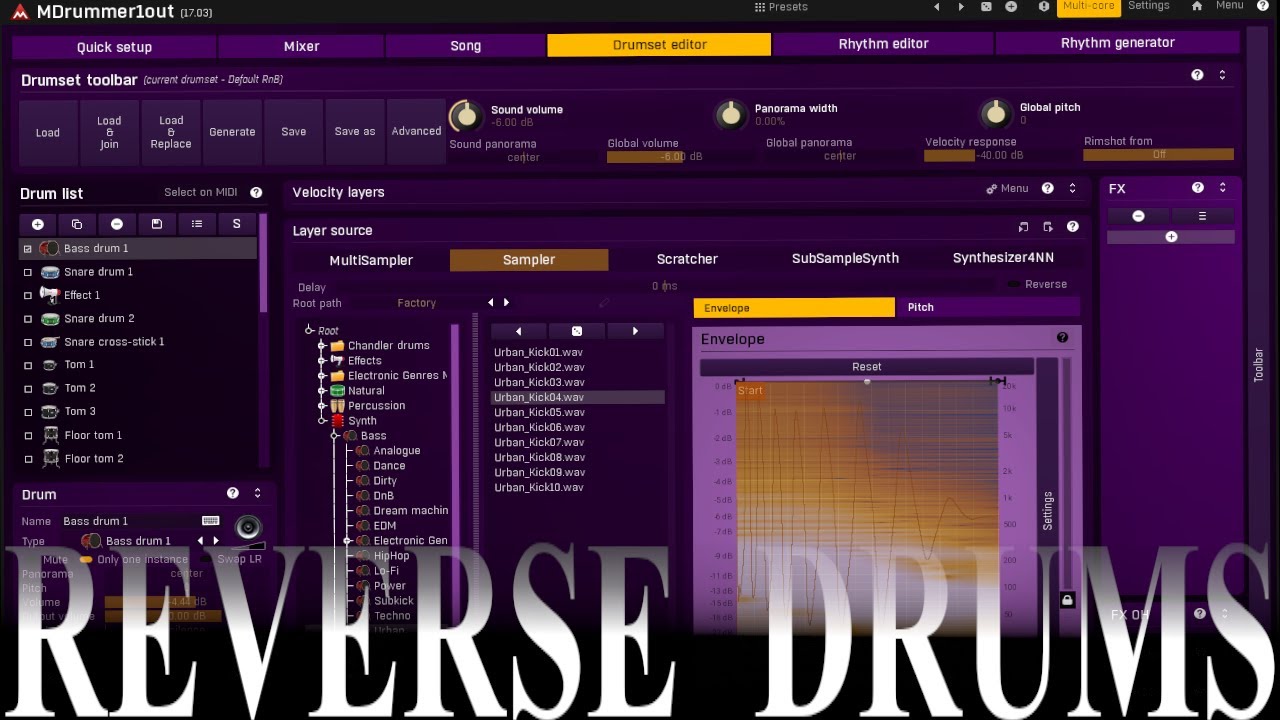Duplicate drum using the copy icon
This screenshot has width=1280, height=720.
pos(77,224)
